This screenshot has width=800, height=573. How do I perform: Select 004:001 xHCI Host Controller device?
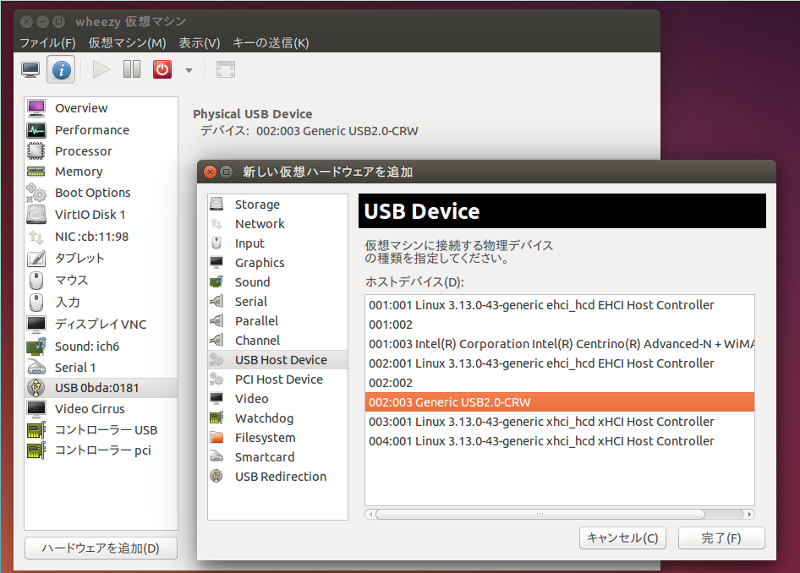click(x=560, y=441)
